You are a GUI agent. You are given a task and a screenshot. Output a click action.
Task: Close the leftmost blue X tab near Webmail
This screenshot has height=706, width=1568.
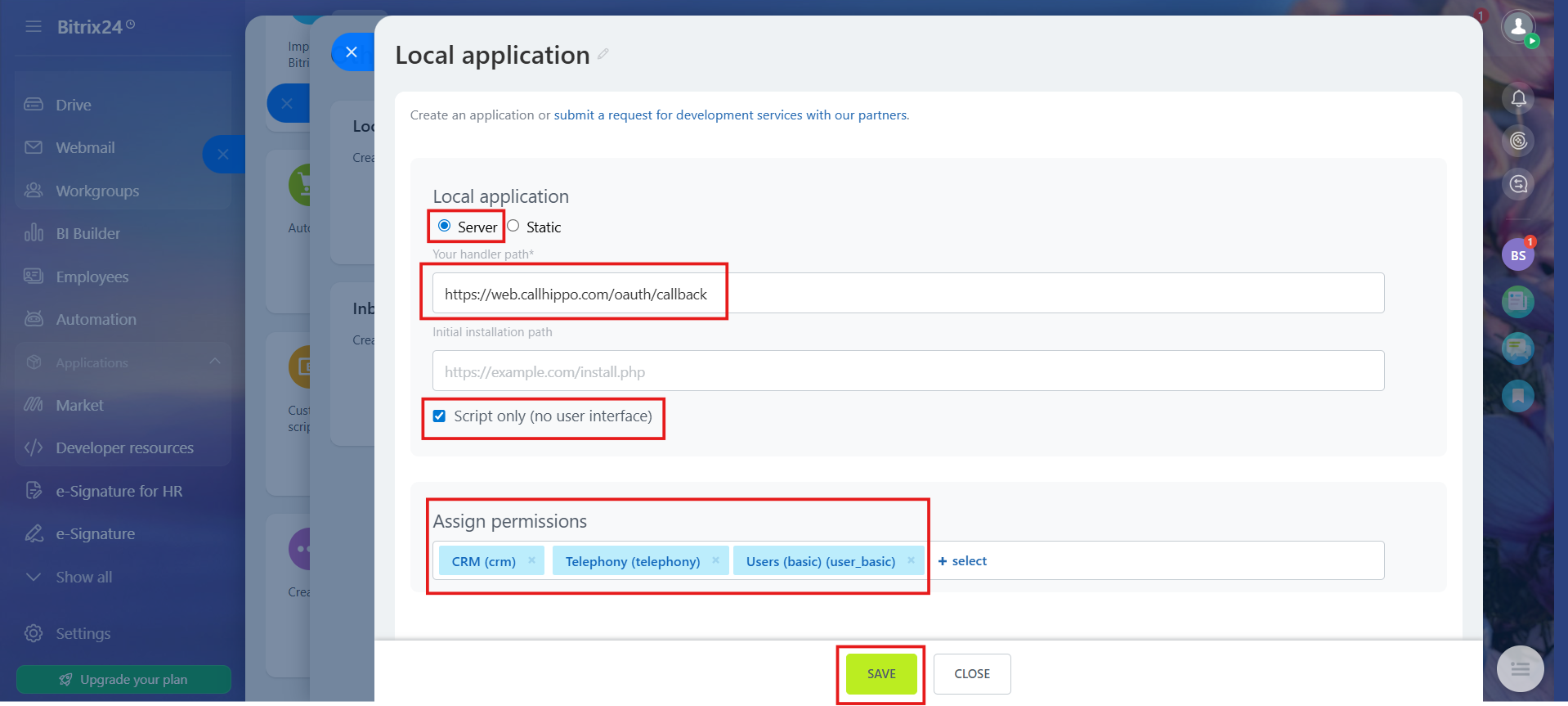tap(223, 154)
